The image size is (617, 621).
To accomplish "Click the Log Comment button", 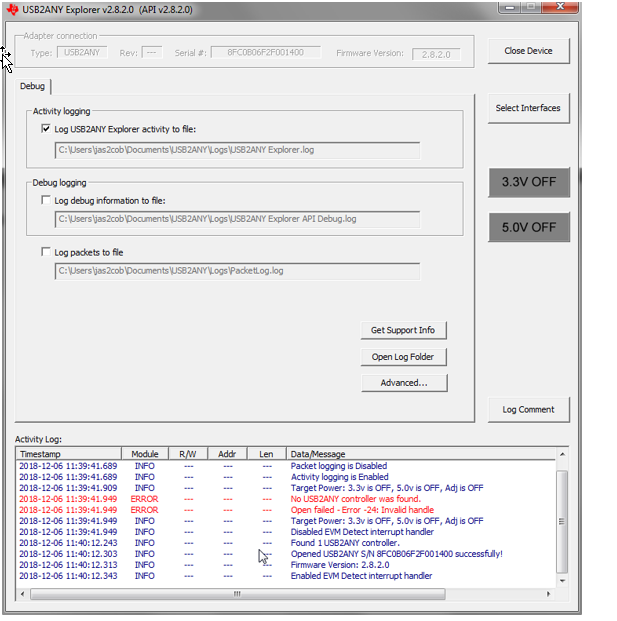I will pos(529,410).
